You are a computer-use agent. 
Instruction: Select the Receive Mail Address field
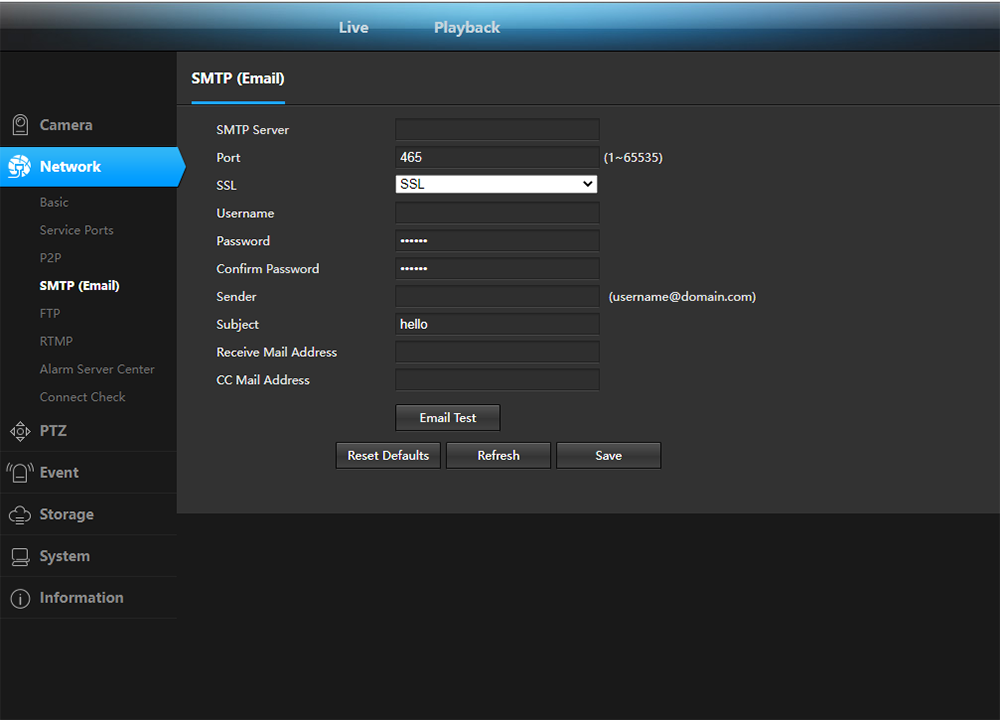497,352
